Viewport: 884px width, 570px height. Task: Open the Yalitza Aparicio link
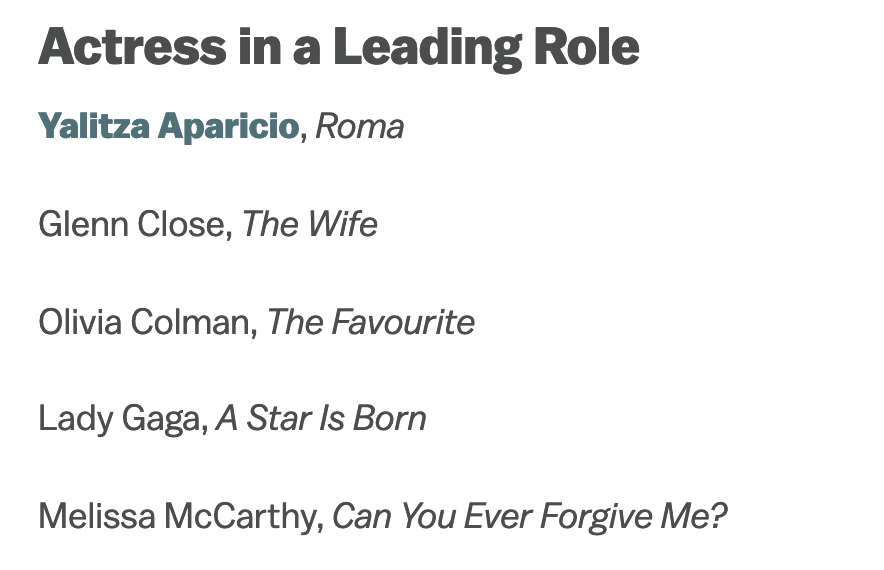click(x=168, y=127)
